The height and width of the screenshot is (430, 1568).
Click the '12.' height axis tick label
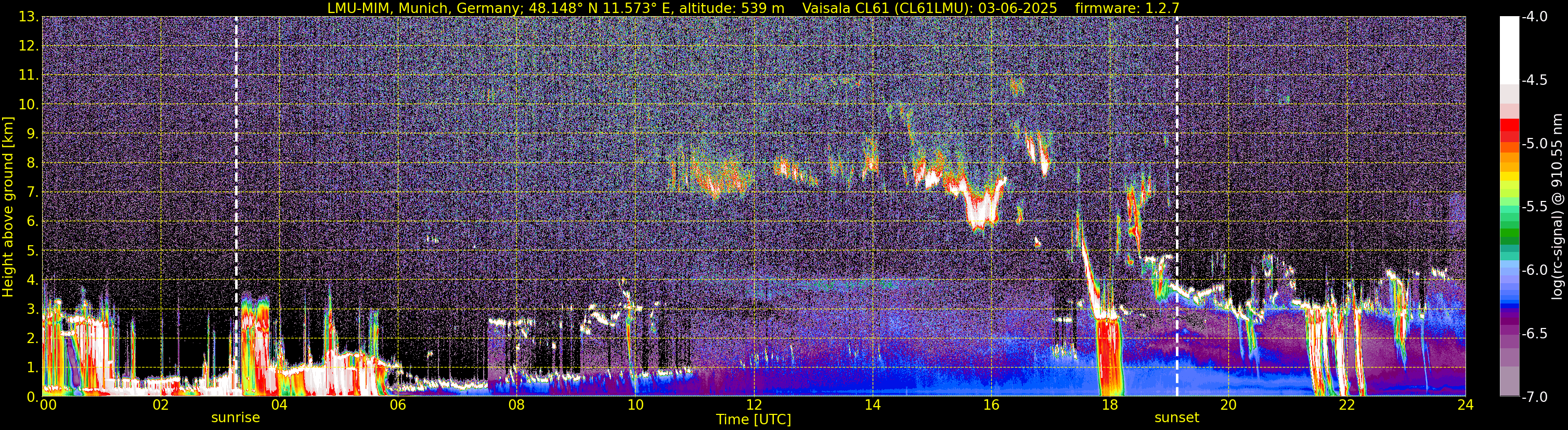tap(29, 46)
